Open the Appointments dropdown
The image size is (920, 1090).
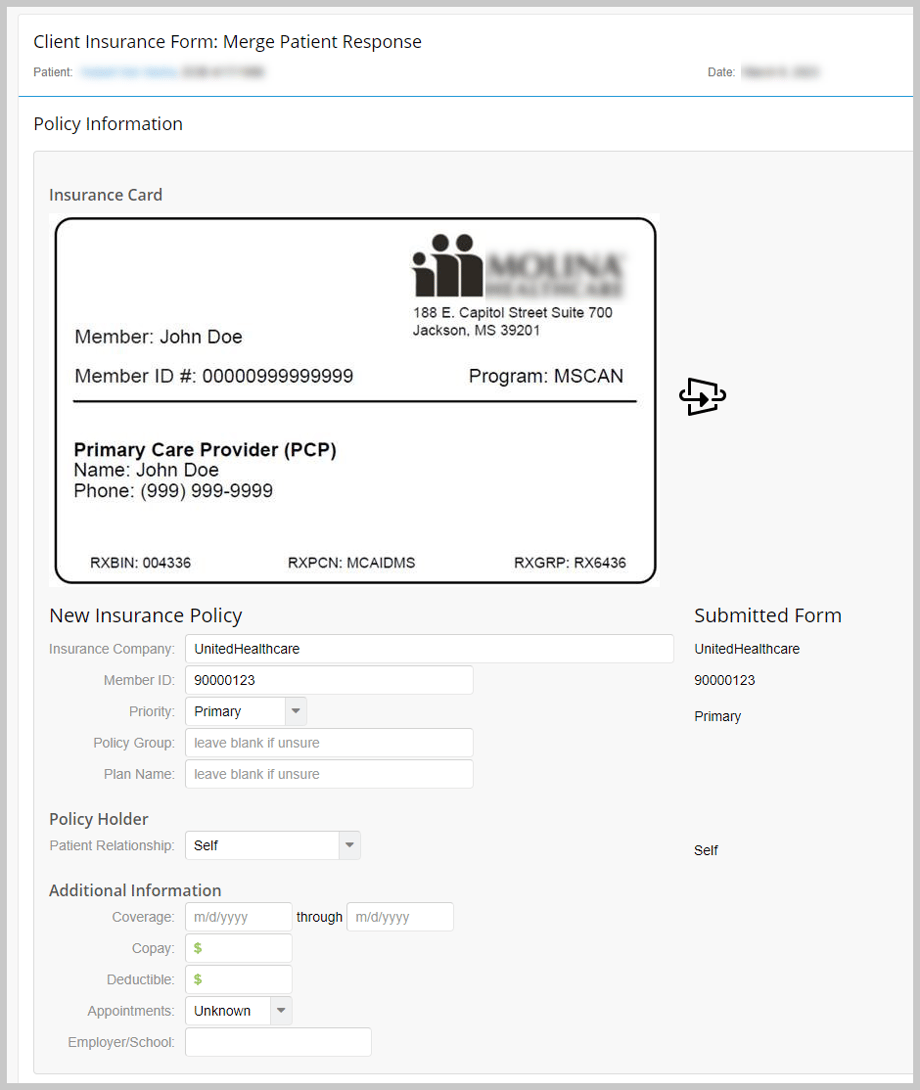(x=281, y=1010)
